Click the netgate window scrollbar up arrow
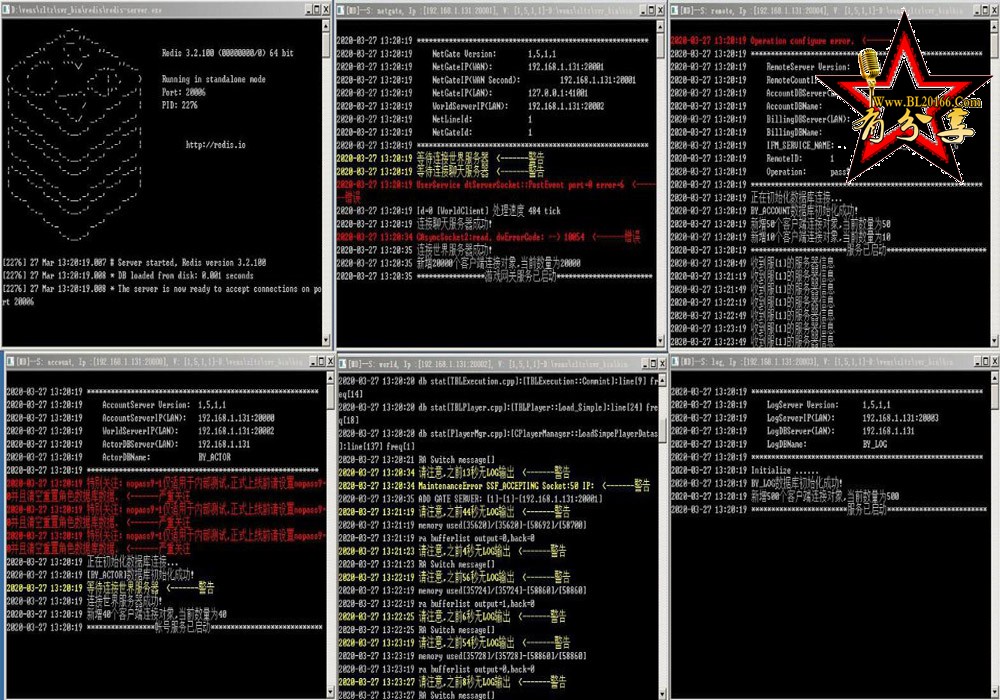This screenshot has width=1000, height=700. pos(661,27)
